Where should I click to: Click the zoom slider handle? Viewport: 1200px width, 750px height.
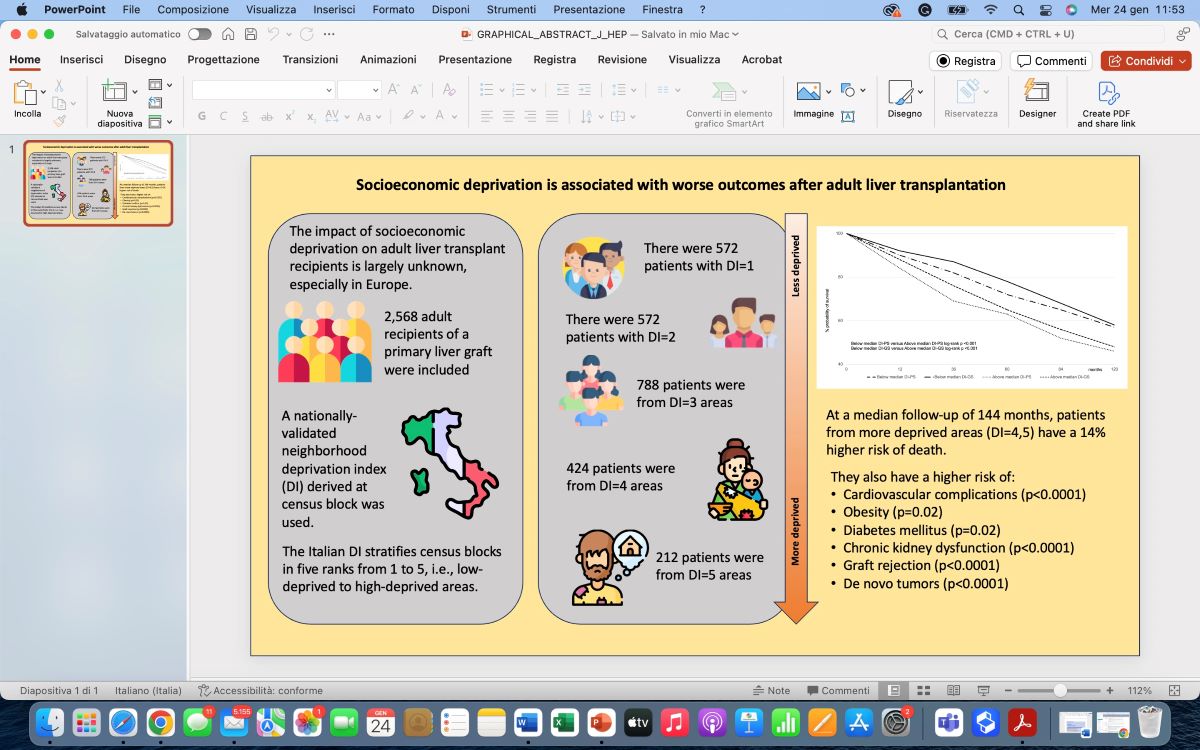click(x=1060, y=690)
